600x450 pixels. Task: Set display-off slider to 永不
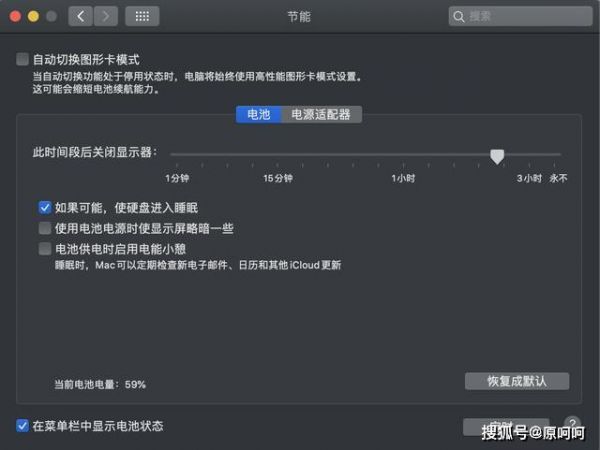pos(554,155)
